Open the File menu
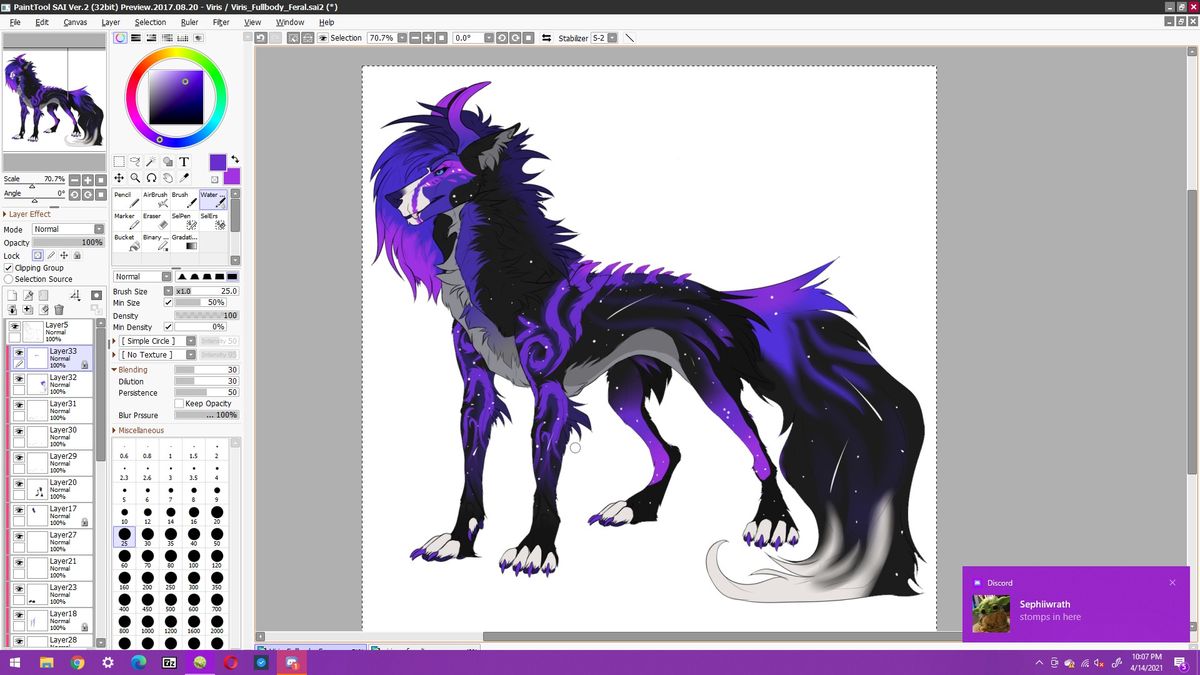This screenshot has width=1200, height=675. (x=15, y=22)
